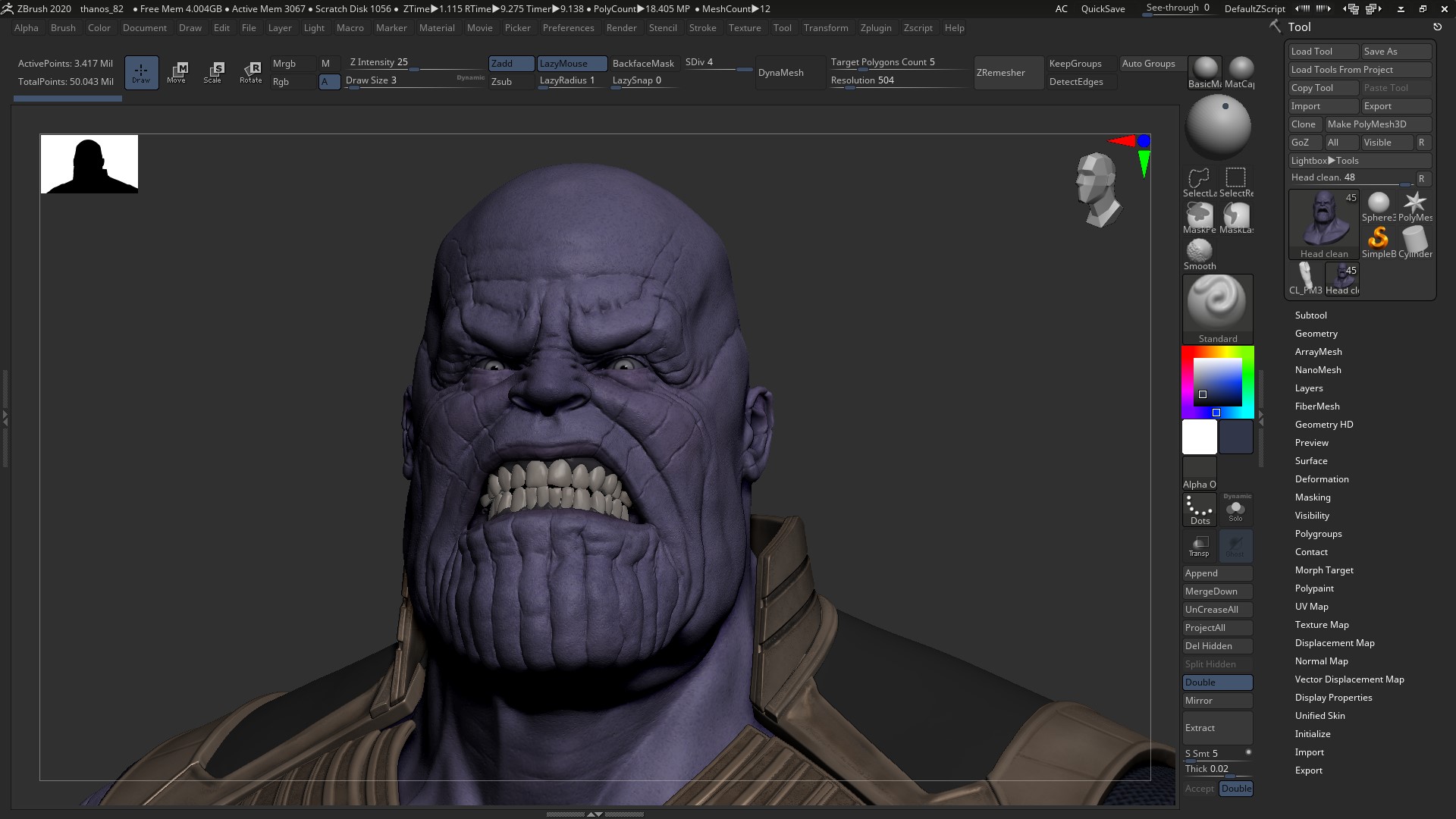The height and width of the screenshot is (819, 1456).
Task: Open the Transform menu
Action: [x=826, y=28]
